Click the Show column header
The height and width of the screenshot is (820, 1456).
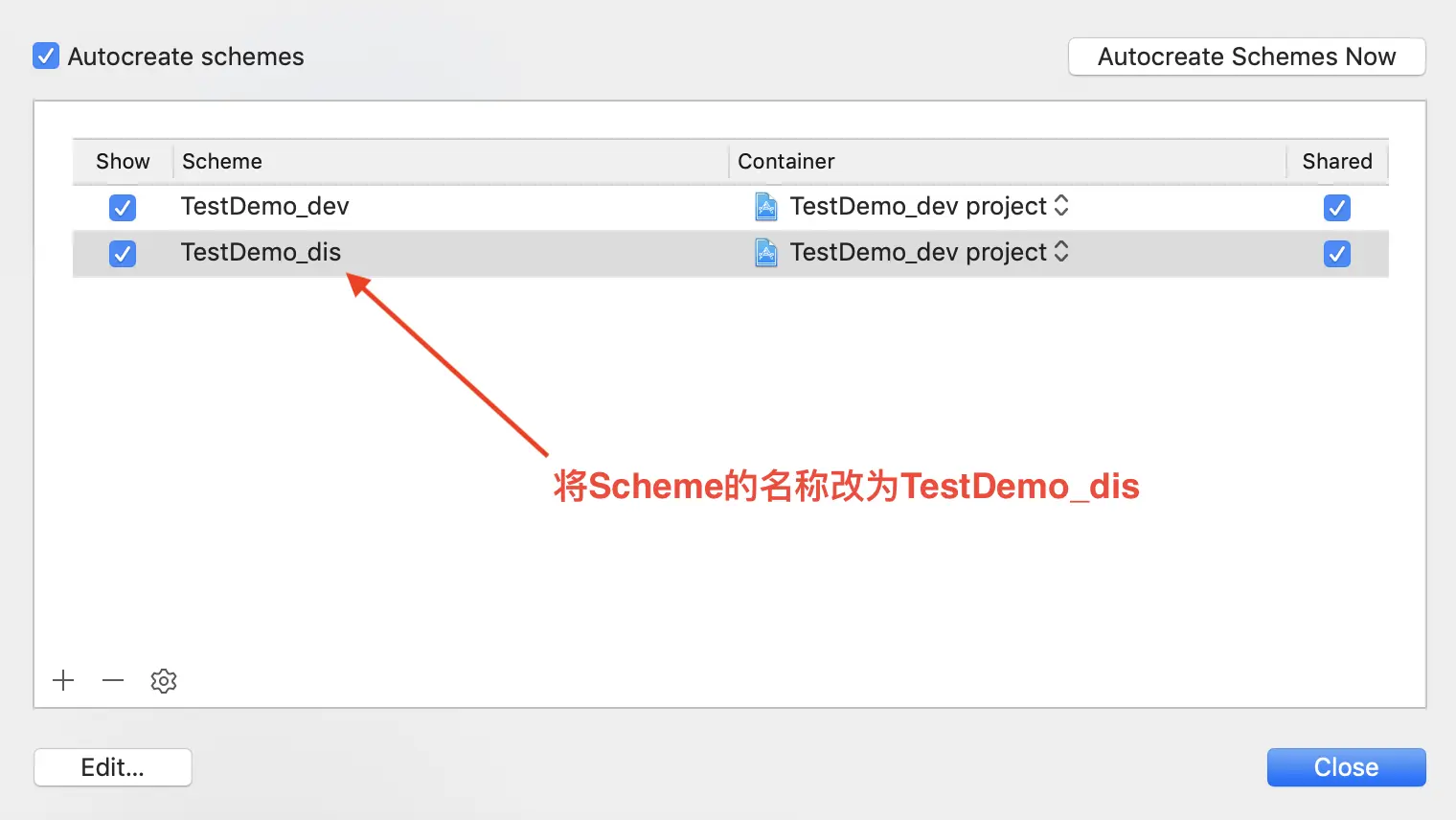tap(123, 161)
